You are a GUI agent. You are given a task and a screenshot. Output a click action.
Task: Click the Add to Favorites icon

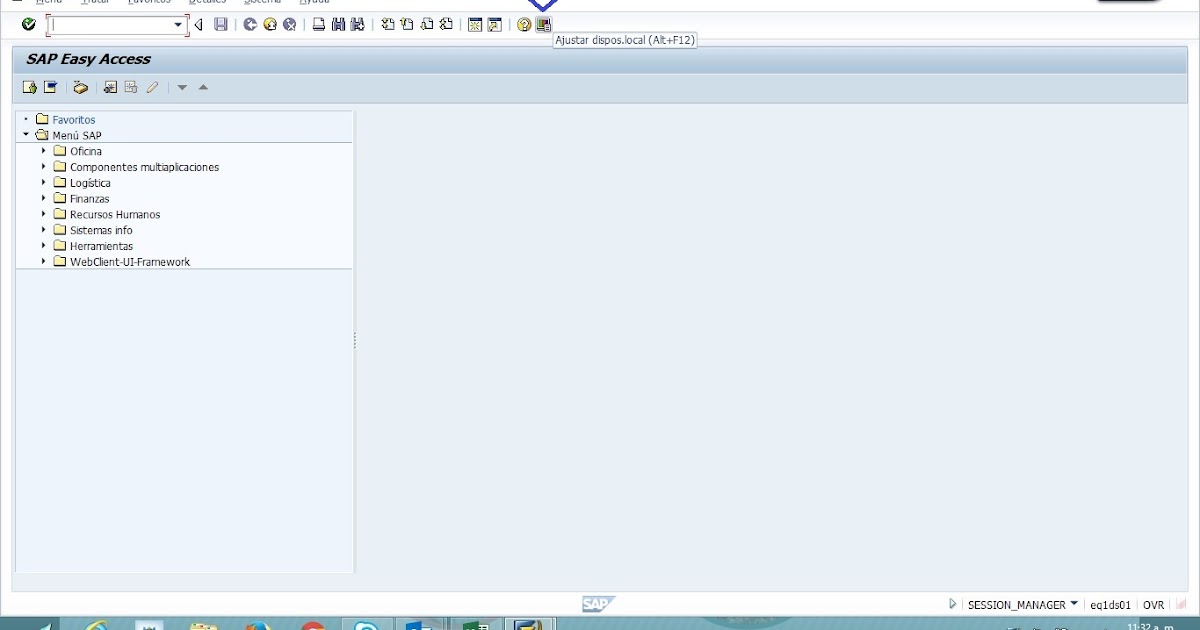tap(110, 87)
